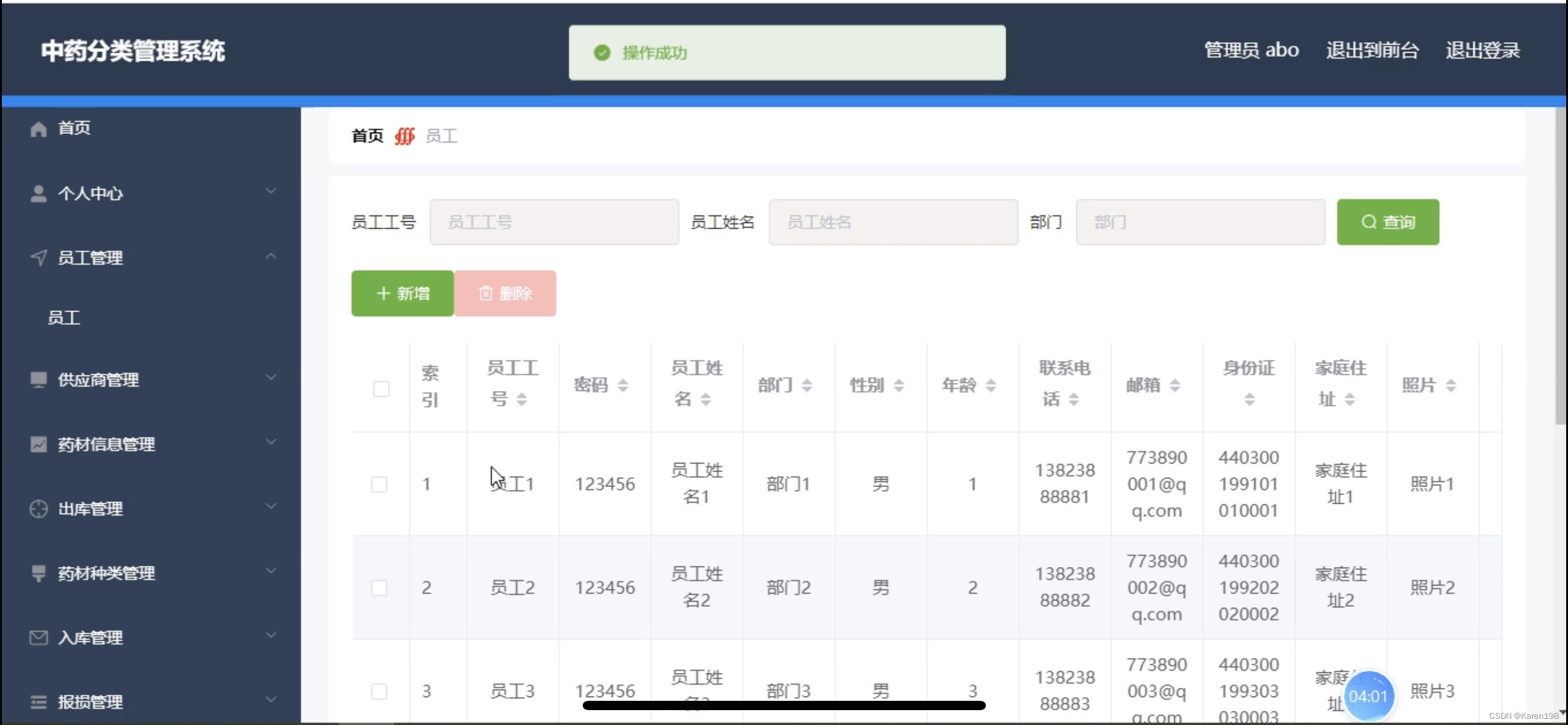
Task: Expand the 药材种类管理 menu chevron
Action: [271, 571]
